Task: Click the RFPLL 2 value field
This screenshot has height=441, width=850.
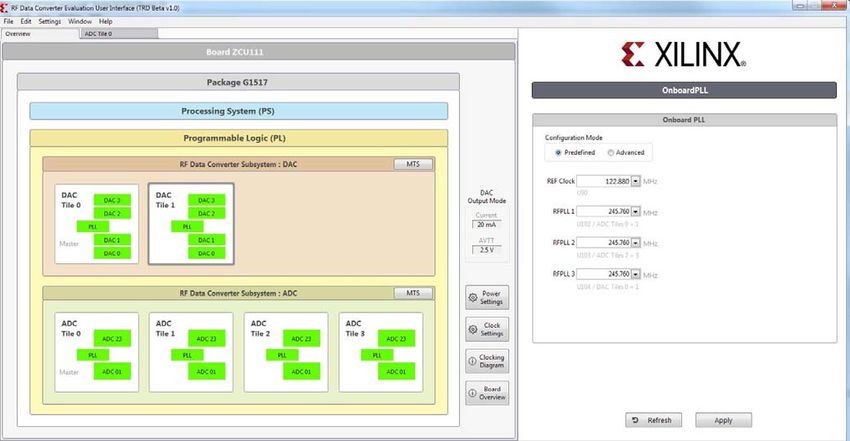Action: 603,242
